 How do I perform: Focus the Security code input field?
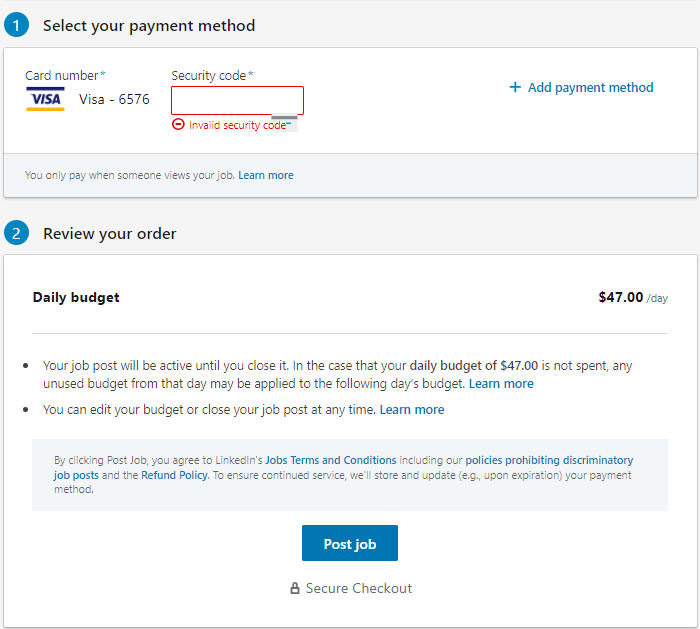pyautogui.click(x=238, y=100)
